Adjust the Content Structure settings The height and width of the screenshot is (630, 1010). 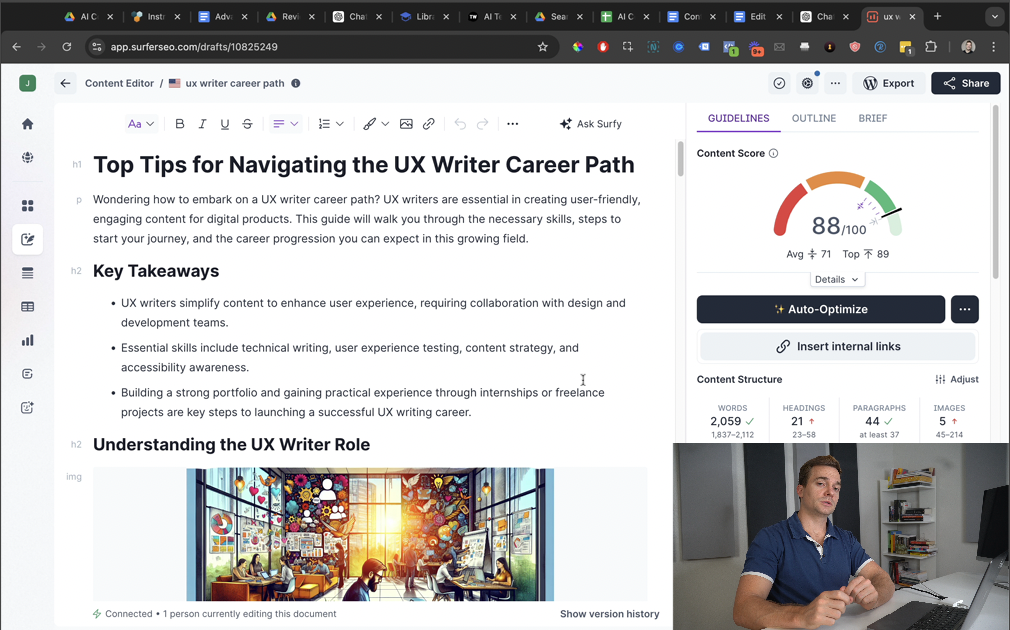957,380
